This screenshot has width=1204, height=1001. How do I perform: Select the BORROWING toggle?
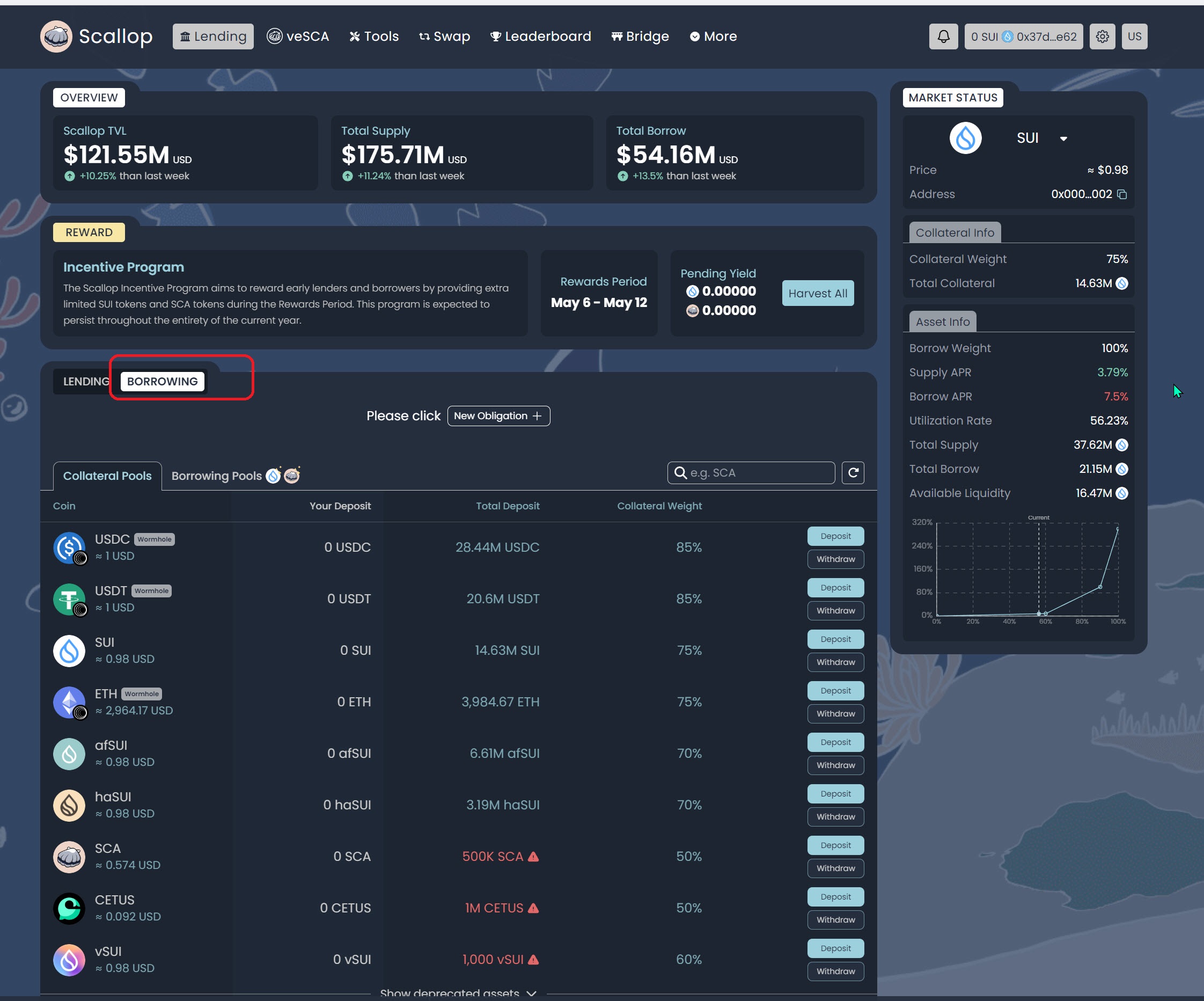pos(162,382)
